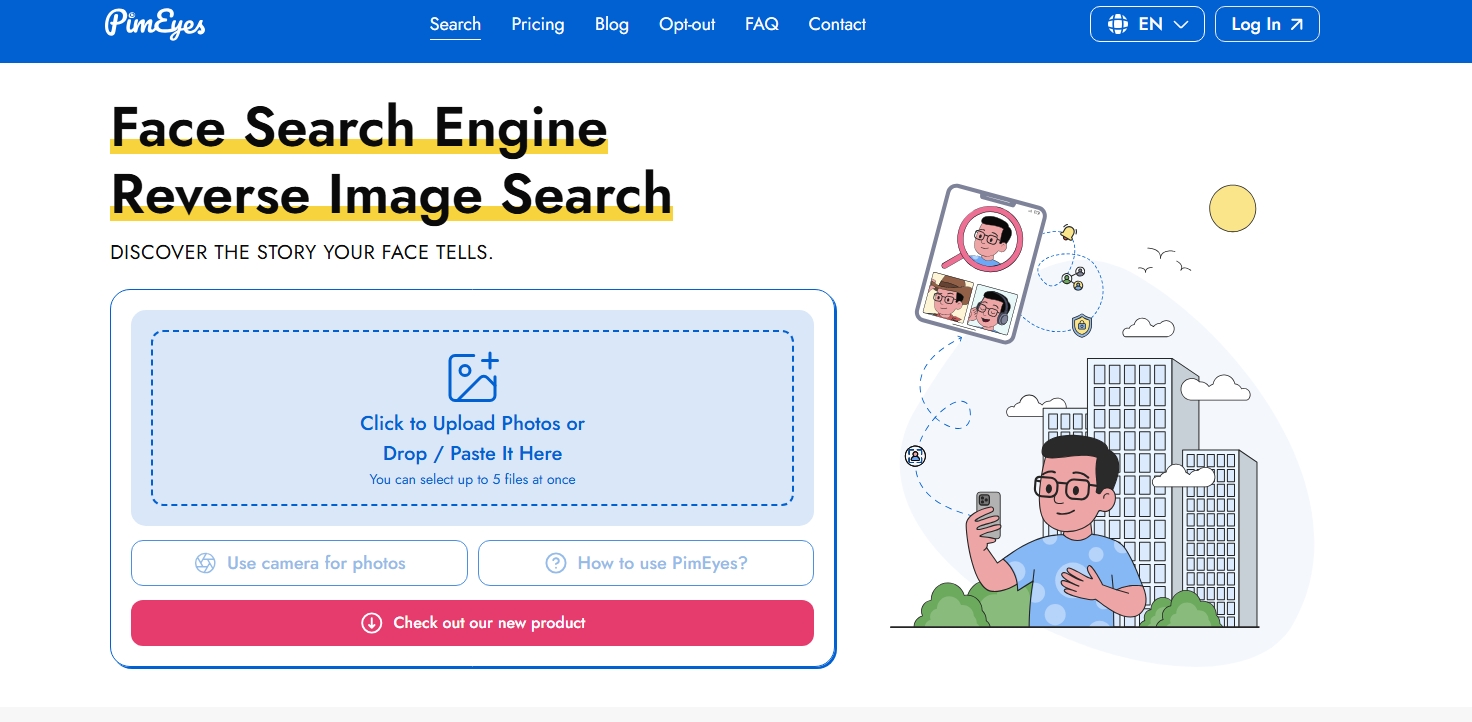Expand the EN language dropdown

1146,25
